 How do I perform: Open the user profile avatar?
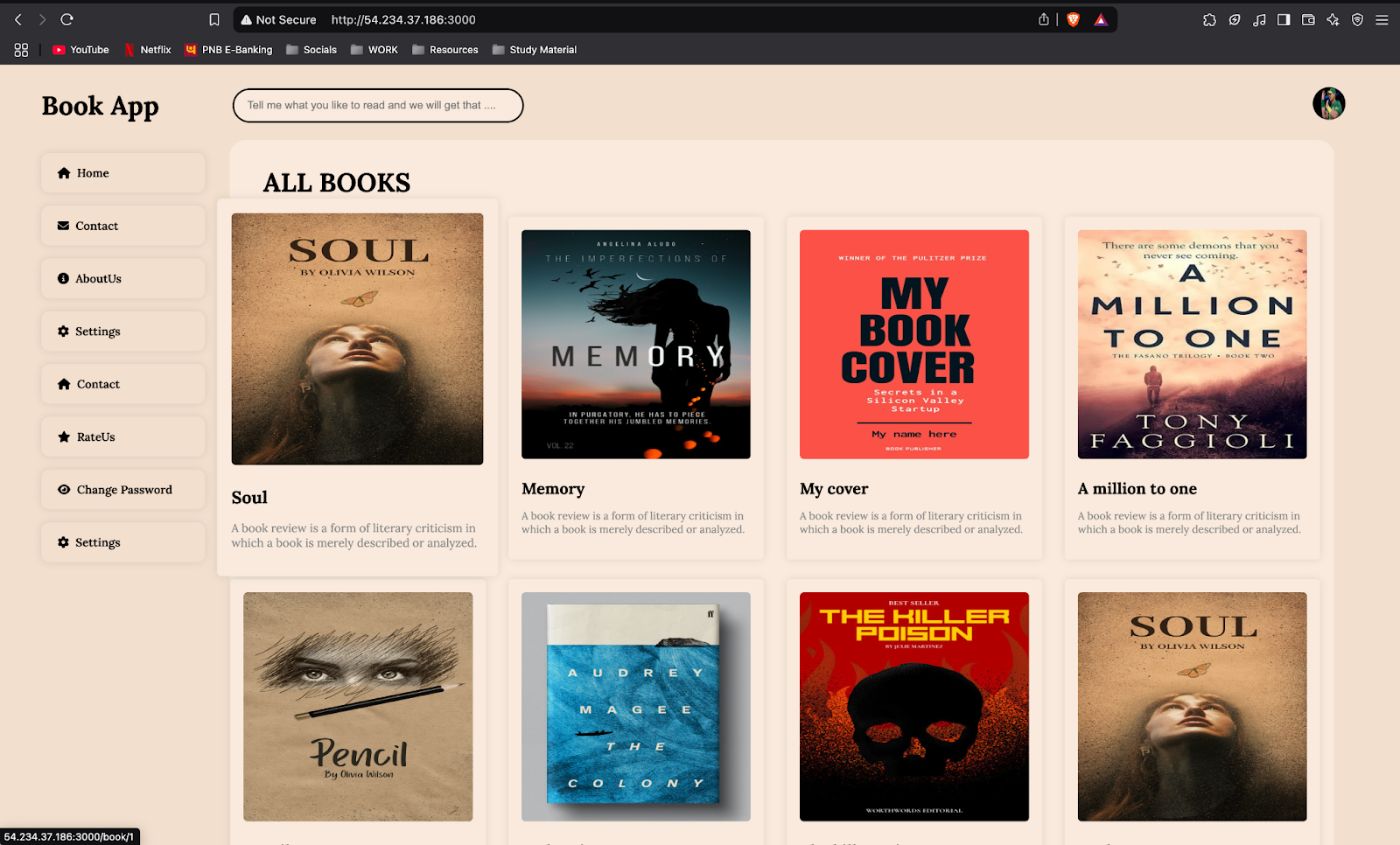[x=1329, y=103]
